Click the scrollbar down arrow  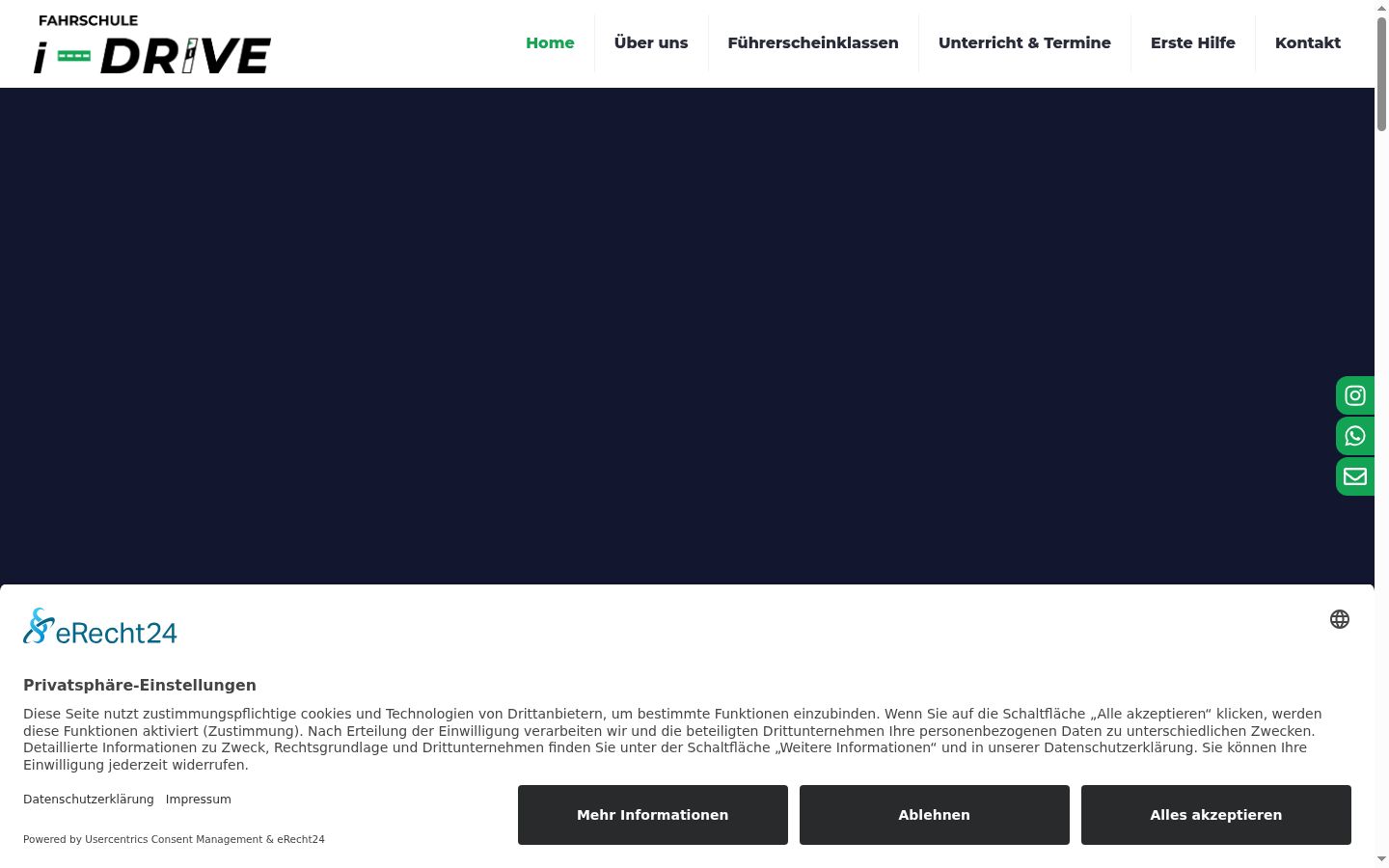click(x=1381, y=858)
